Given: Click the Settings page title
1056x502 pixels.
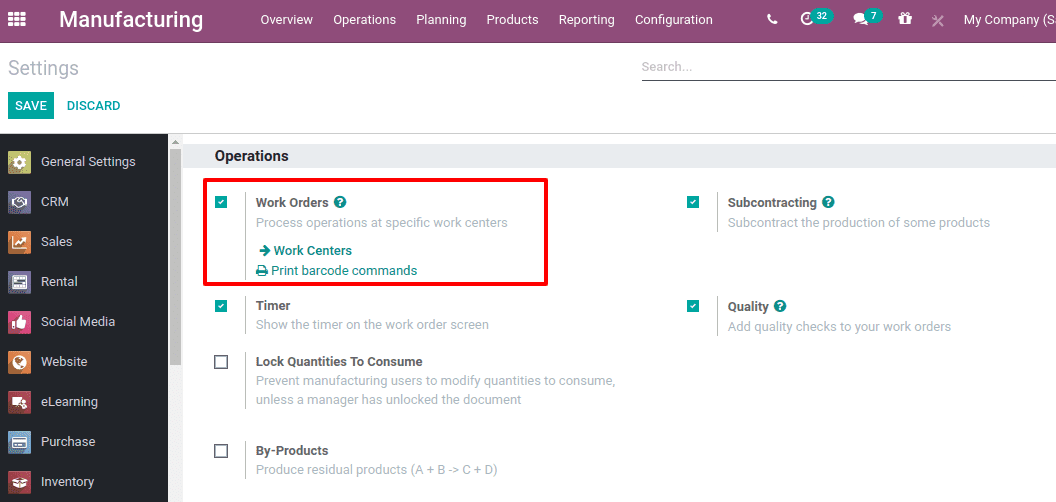Looking at the screenshot, I should click(x=43, y=68).
